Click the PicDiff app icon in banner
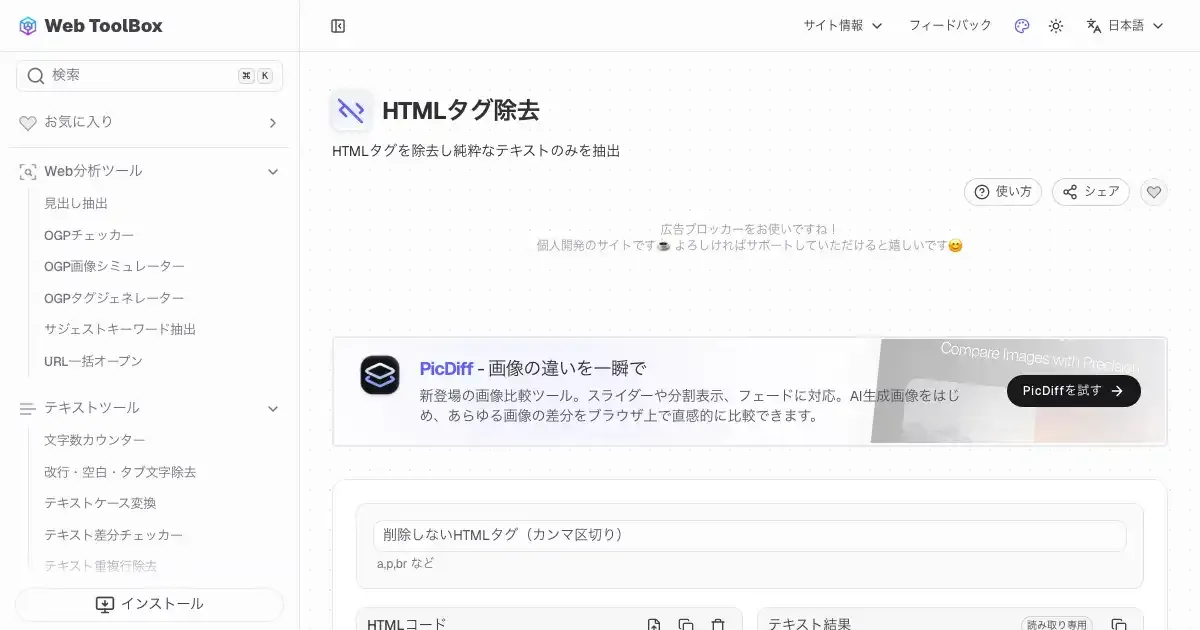The width and height of the screenshot is (1200, 630). pyautogui.click(x=380, y=375)
